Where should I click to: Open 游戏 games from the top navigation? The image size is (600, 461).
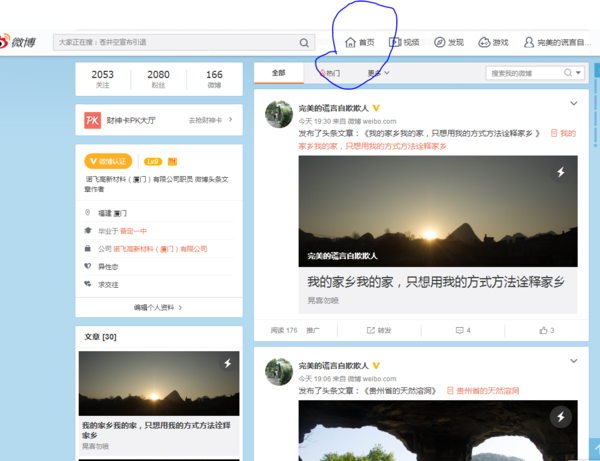coord(493,43)
